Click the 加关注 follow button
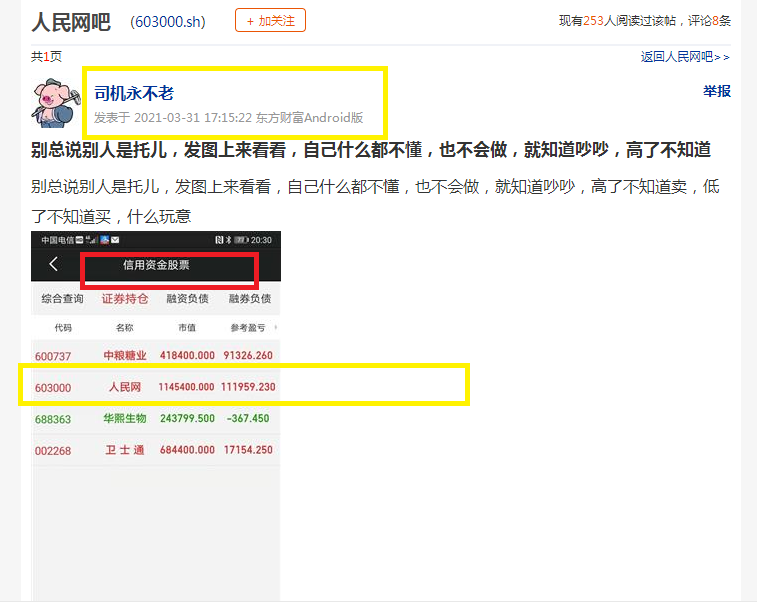The height and width of the screenshot is (605, 757). coord(270,21)
